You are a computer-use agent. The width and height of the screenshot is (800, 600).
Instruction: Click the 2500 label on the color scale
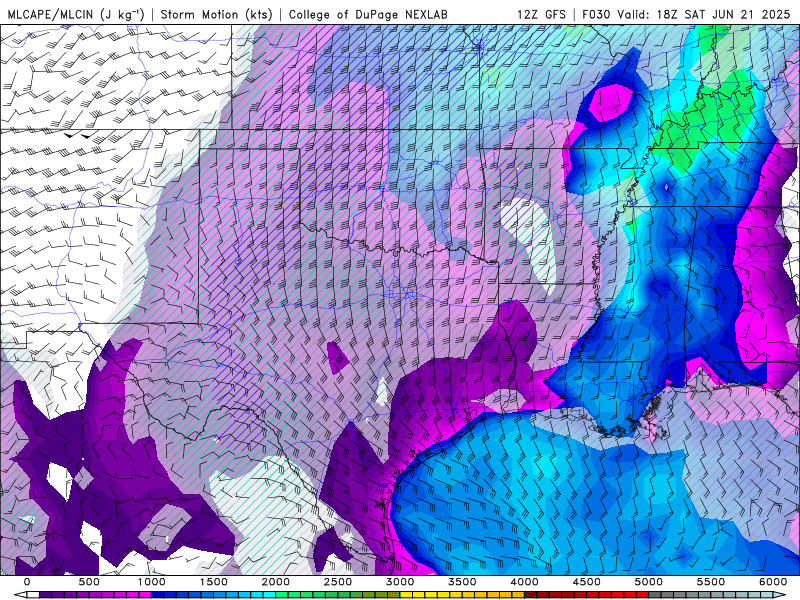pyautogui.click(x=338, y=582)
